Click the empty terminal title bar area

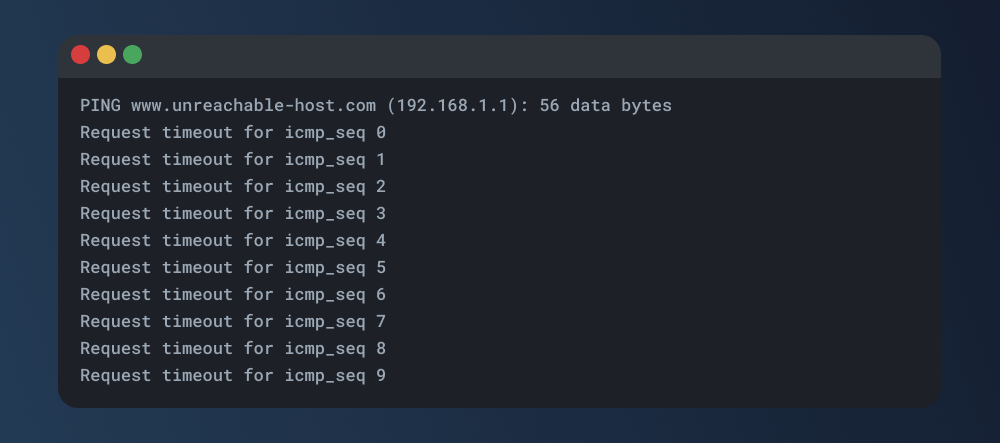pos(540,56)
